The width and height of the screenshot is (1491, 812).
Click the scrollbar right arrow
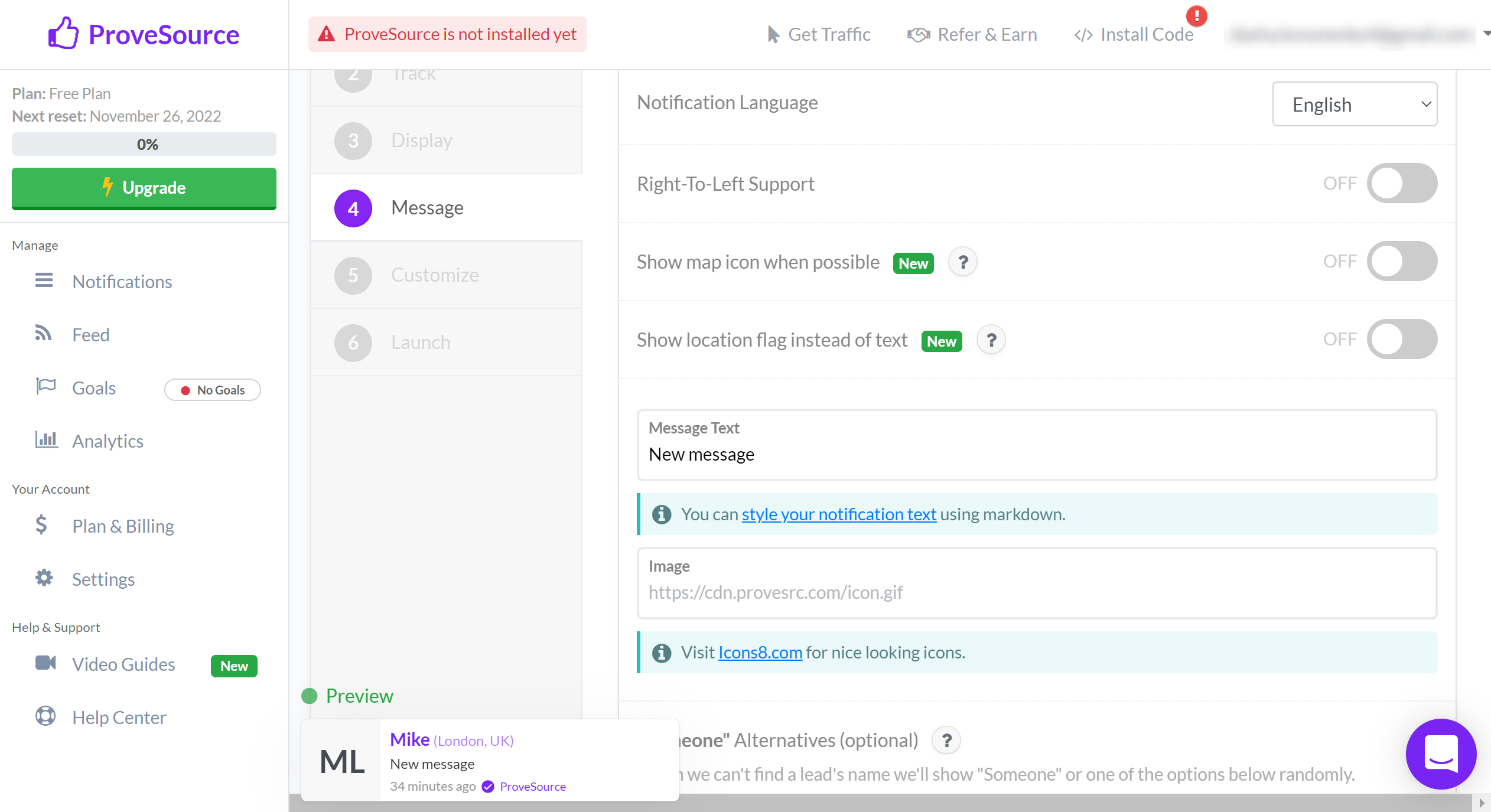[1482, 803]
